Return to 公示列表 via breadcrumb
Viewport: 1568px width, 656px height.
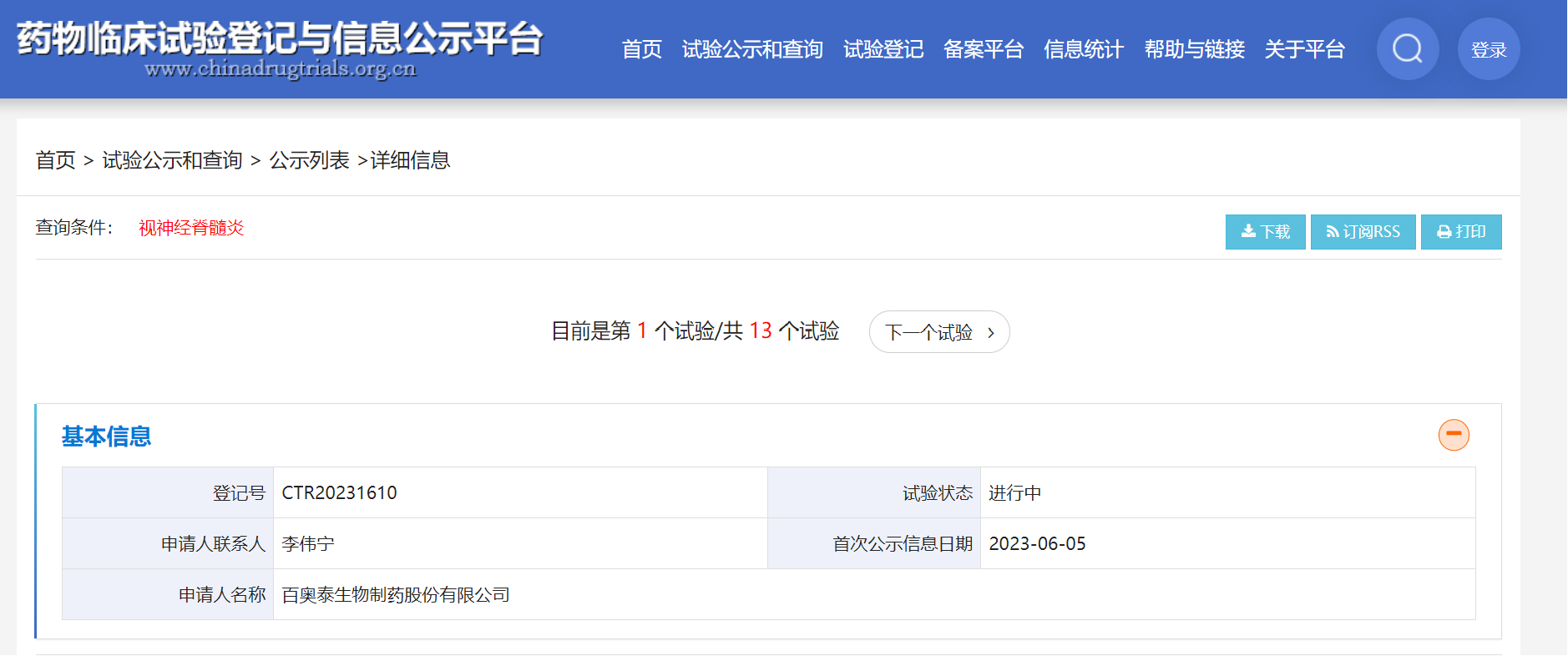(309, 160)
